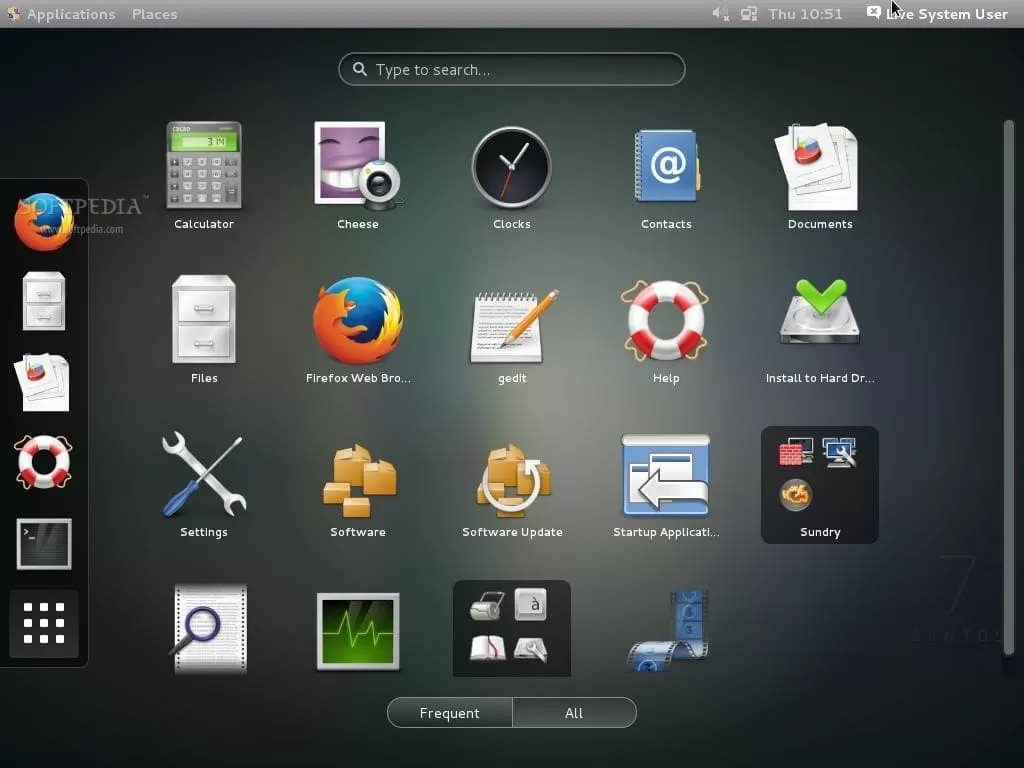The image size is (1024, 768).
Task: Open the Calculator application
Action: click(x=204, y=165)
